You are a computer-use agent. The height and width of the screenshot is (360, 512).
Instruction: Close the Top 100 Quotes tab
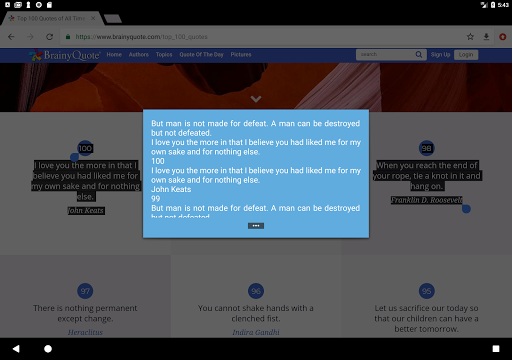(x=93, y=18)
